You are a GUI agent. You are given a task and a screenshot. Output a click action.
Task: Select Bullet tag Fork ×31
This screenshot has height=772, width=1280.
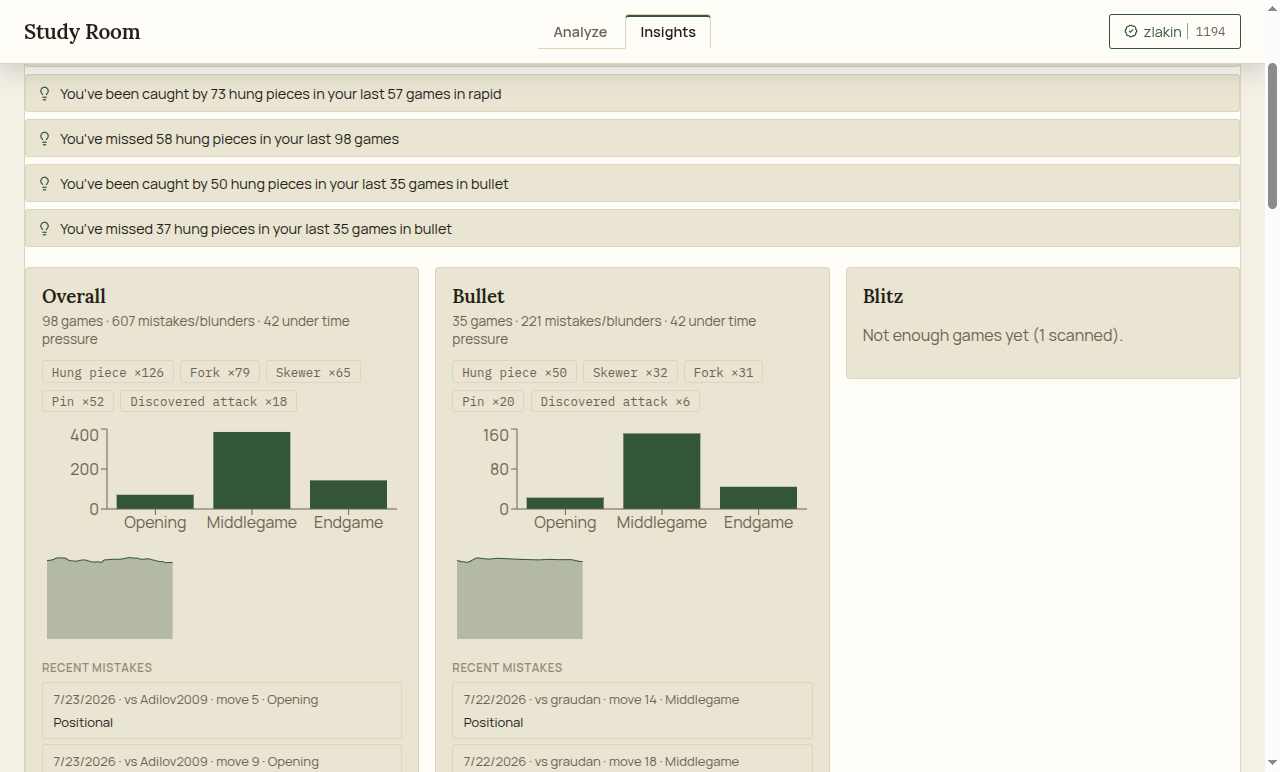coord(723,372)
